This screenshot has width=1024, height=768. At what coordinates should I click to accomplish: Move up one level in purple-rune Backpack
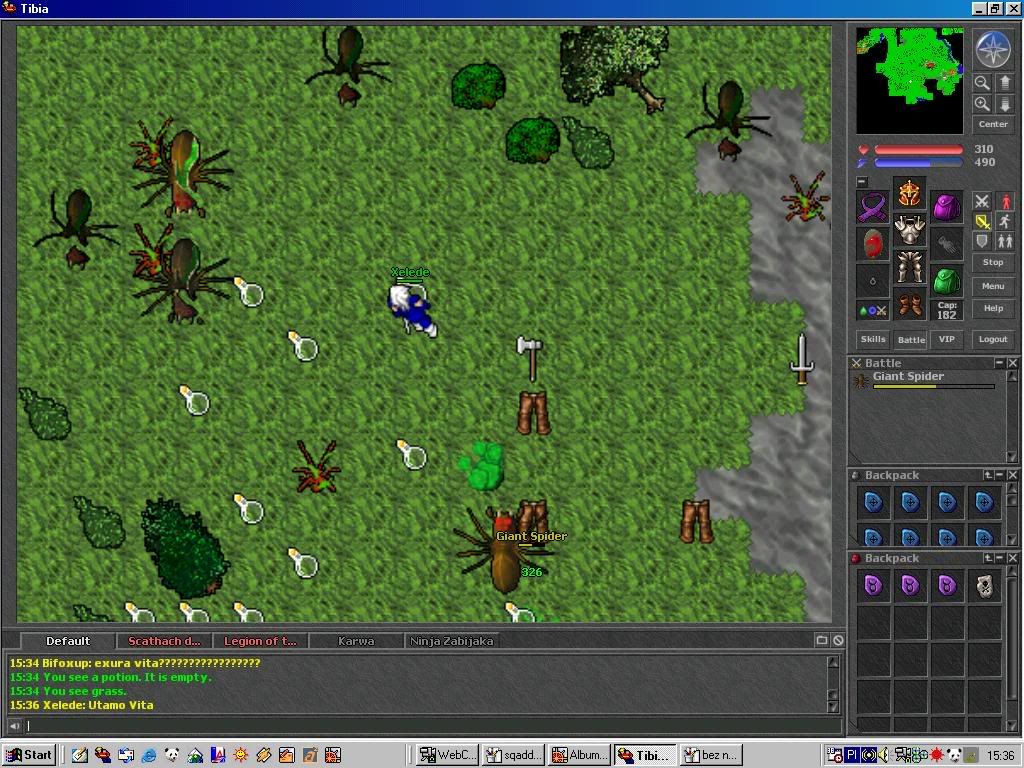click(988, 558)
